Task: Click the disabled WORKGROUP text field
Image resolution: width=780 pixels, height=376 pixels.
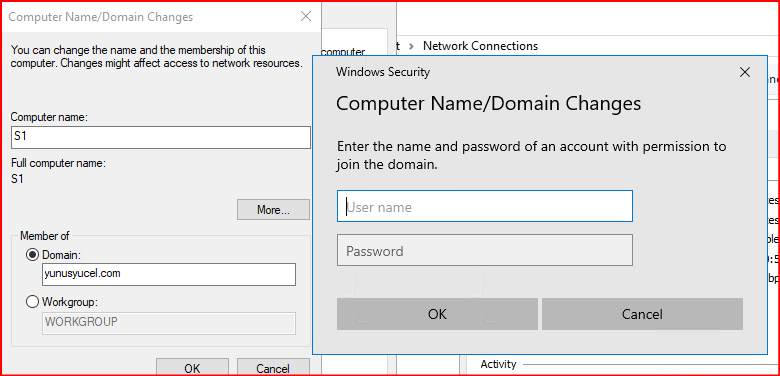Action: click(x=169, y=323)
